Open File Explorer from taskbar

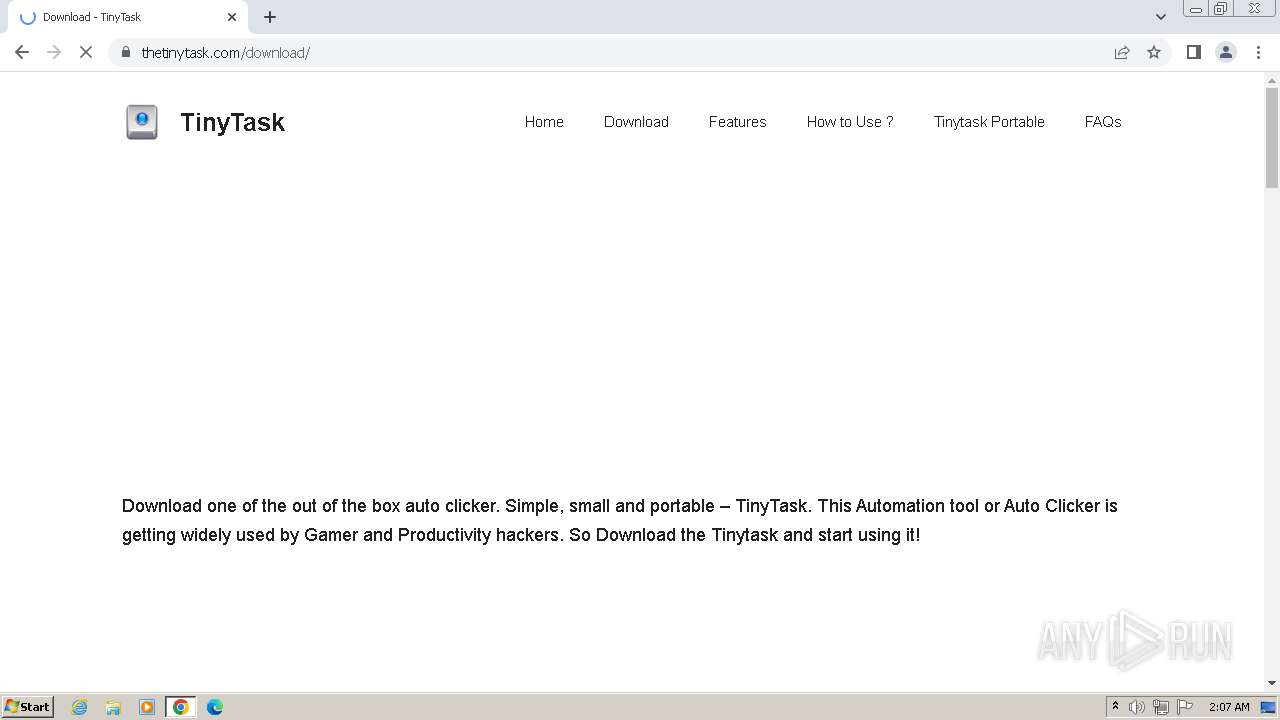(113, 707)
